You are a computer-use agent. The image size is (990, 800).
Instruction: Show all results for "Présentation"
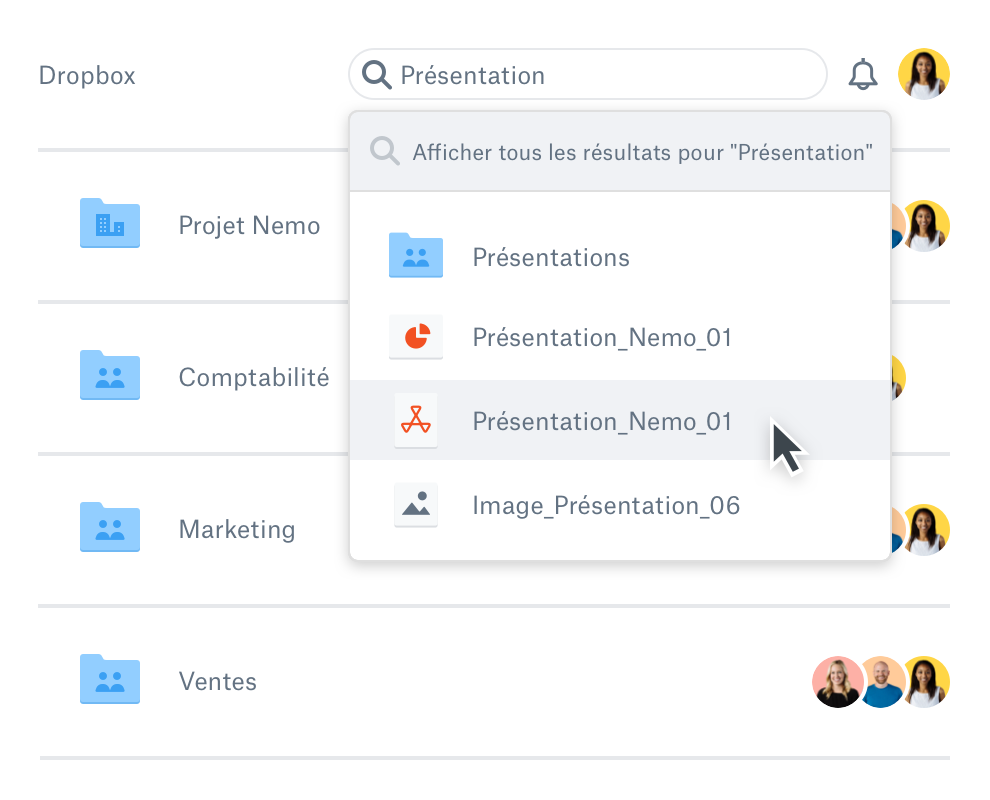pos(620,152)
